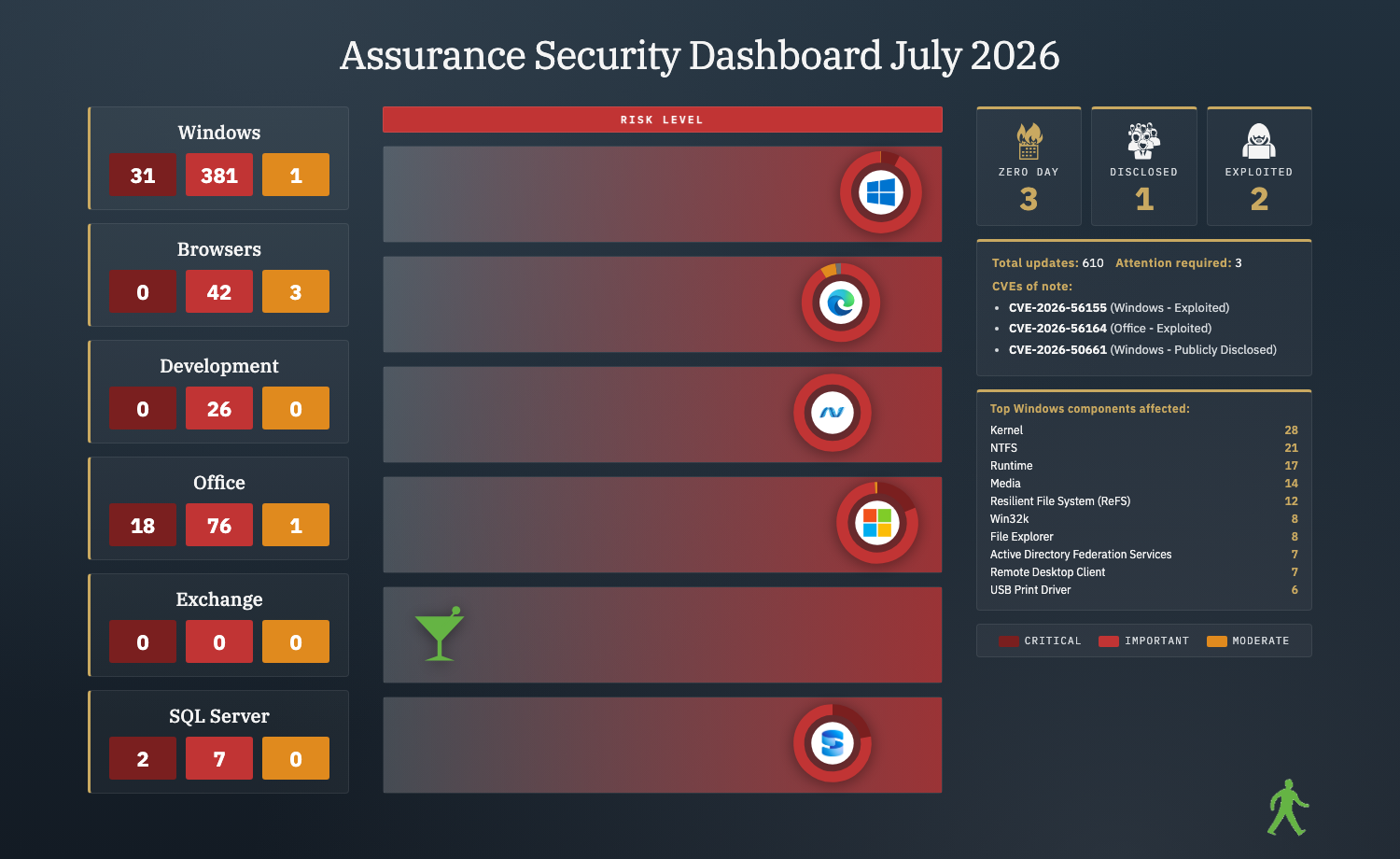Click the Windows logo donut chart

click(881, 192)
